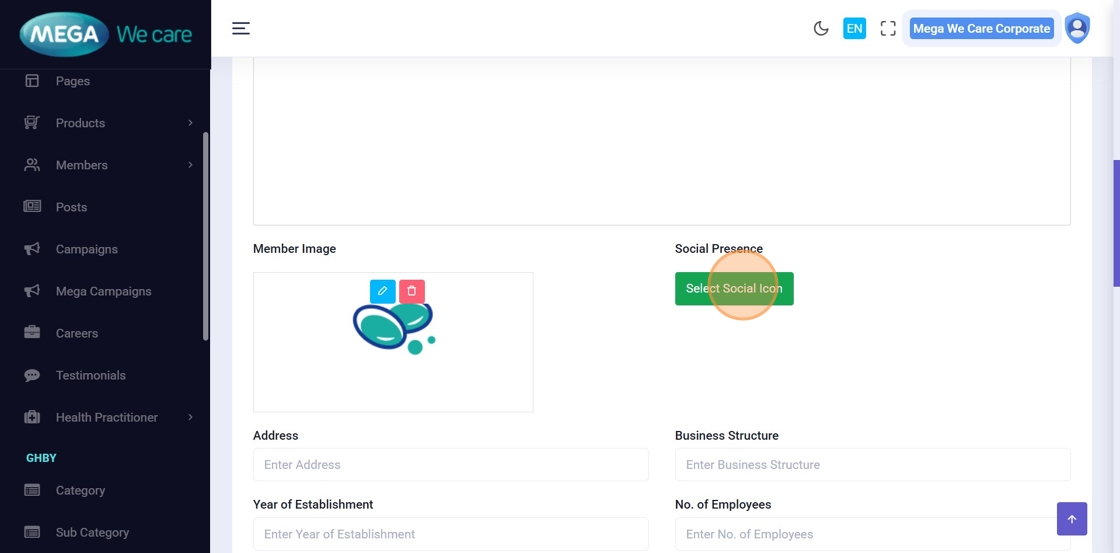Click the Select Social Icon button
Viewport: 1120px width, 553px height.
point(734,289)
